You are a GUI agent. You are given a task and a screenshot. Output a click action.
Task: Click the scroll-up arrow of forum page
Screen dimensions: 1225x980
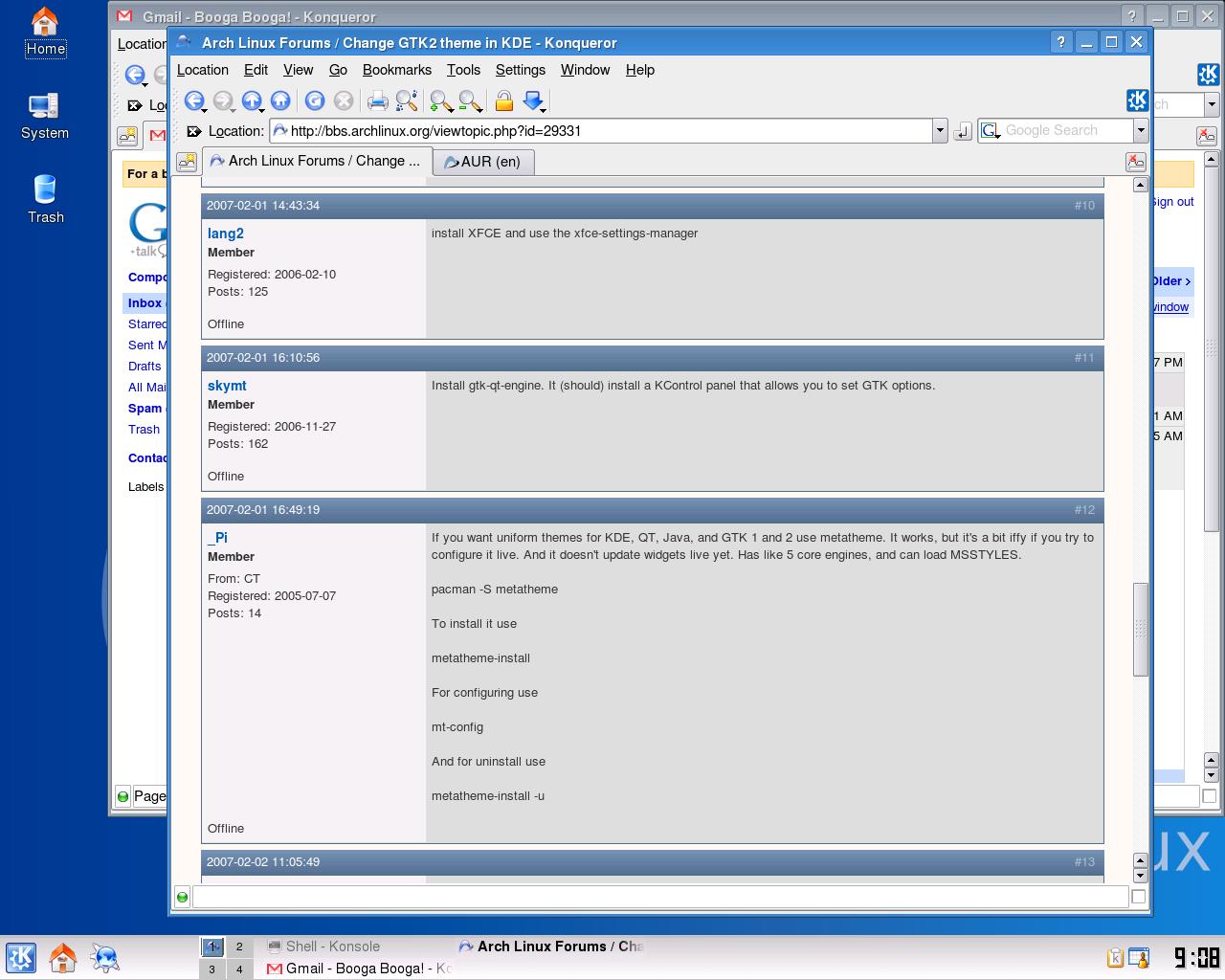[x=1140, y=185]
